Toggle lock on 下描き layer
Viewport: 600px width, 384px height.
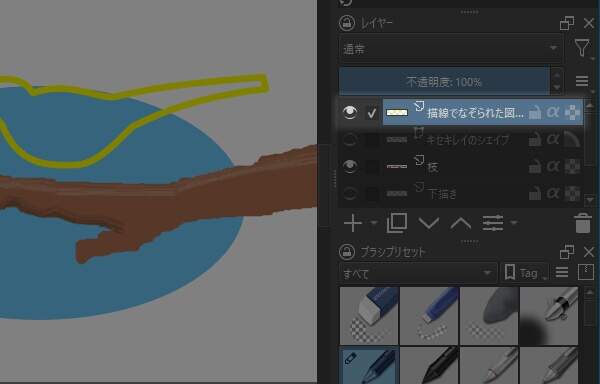[535, 194]
